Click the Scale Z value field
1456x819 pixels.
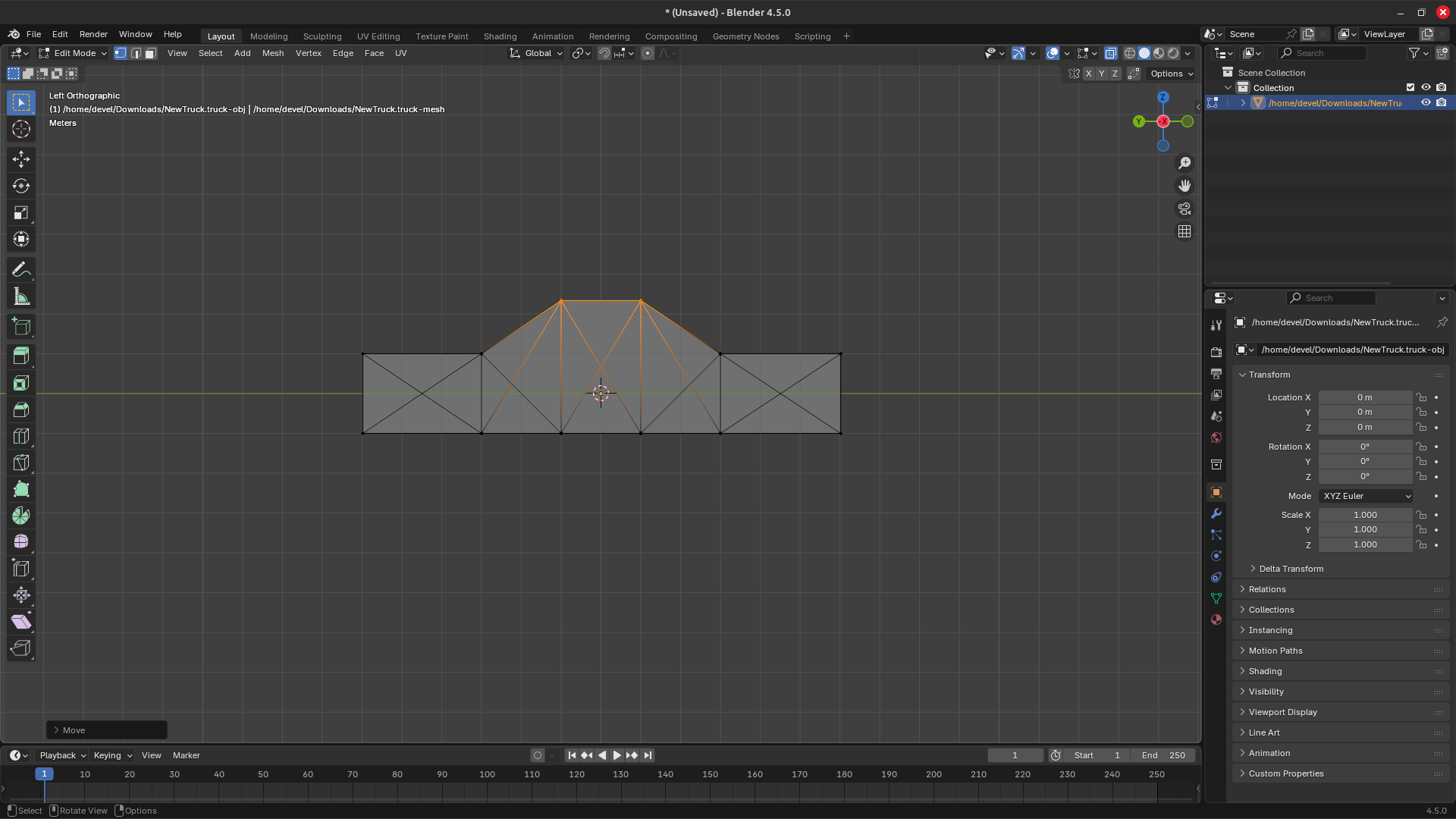click(1365, 544)
